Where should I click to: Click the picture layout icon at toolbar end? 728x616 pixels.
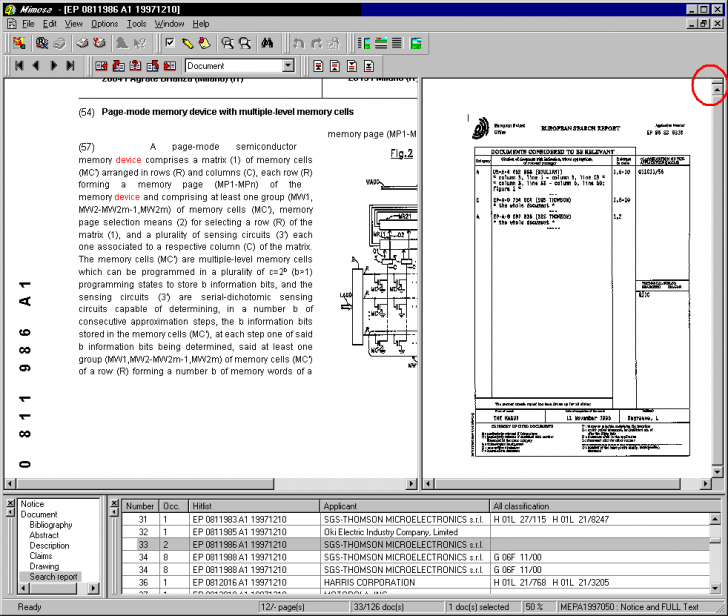coord(416,43)
